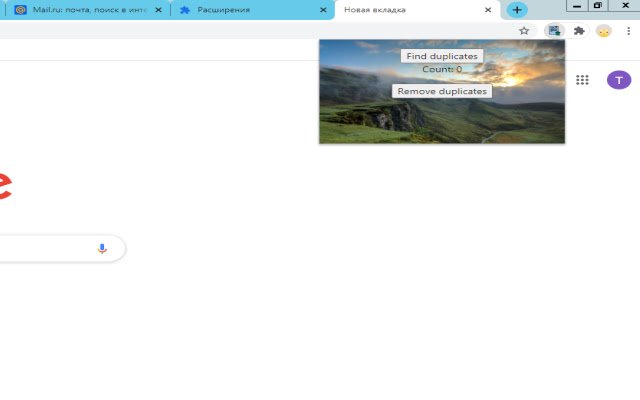Open the Extensions puzzle-piece menu
Image resolution: width=640 pixels, height=400 pixels.
point(579,31)
